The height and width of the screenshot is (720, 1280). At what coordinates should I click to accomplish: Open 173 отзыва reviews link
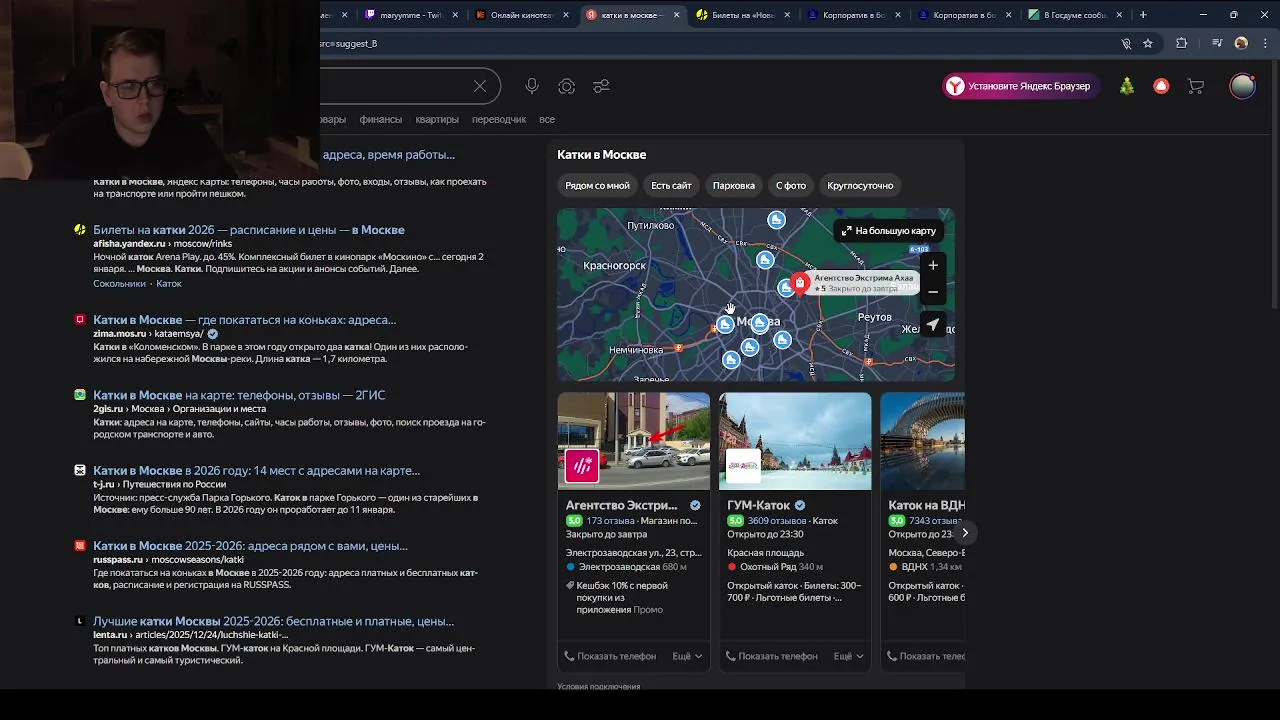point(610,521)
